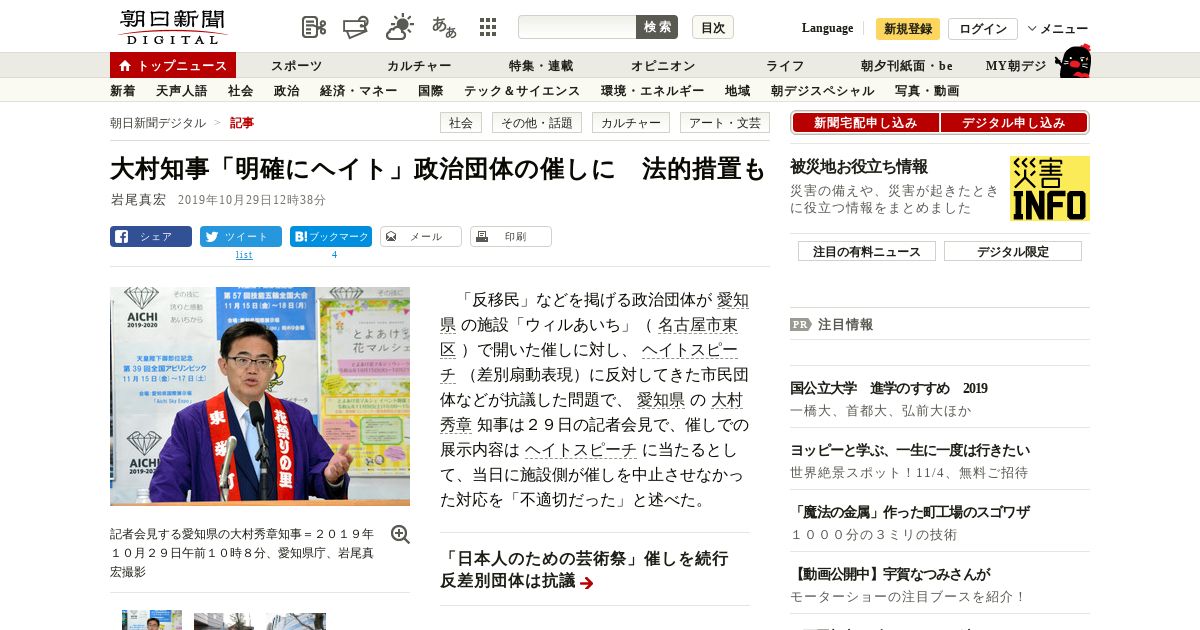Open the オピニオン tab
Image resolution: width=1200 pixels, height=630 pixels.
click(663, 66)
